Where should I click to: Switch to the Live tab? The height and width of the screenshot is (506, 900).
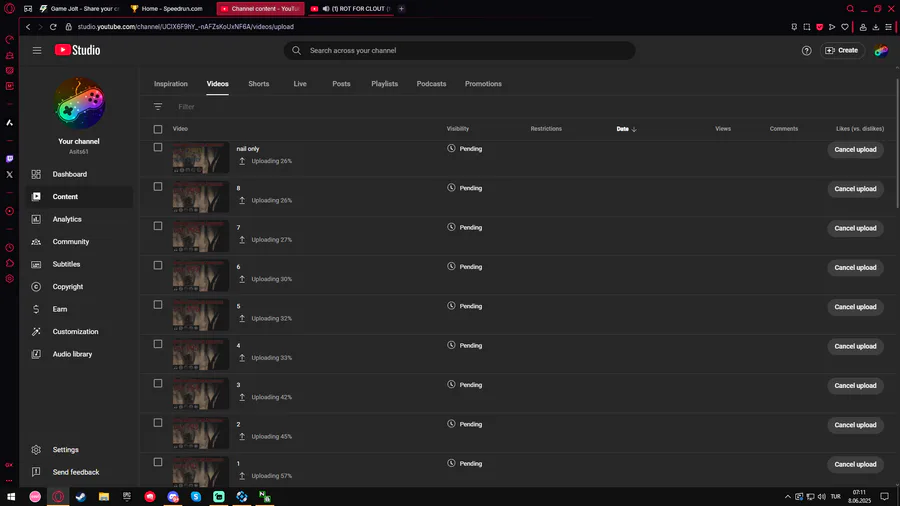tap(300, 84)
